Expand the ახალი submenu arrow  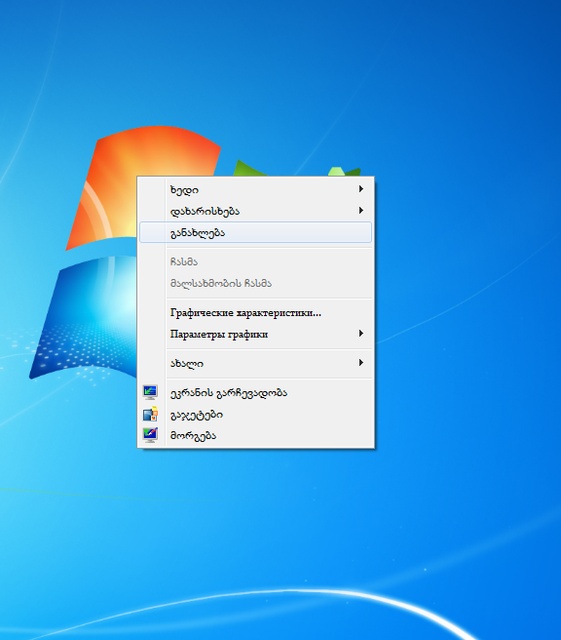361,362
